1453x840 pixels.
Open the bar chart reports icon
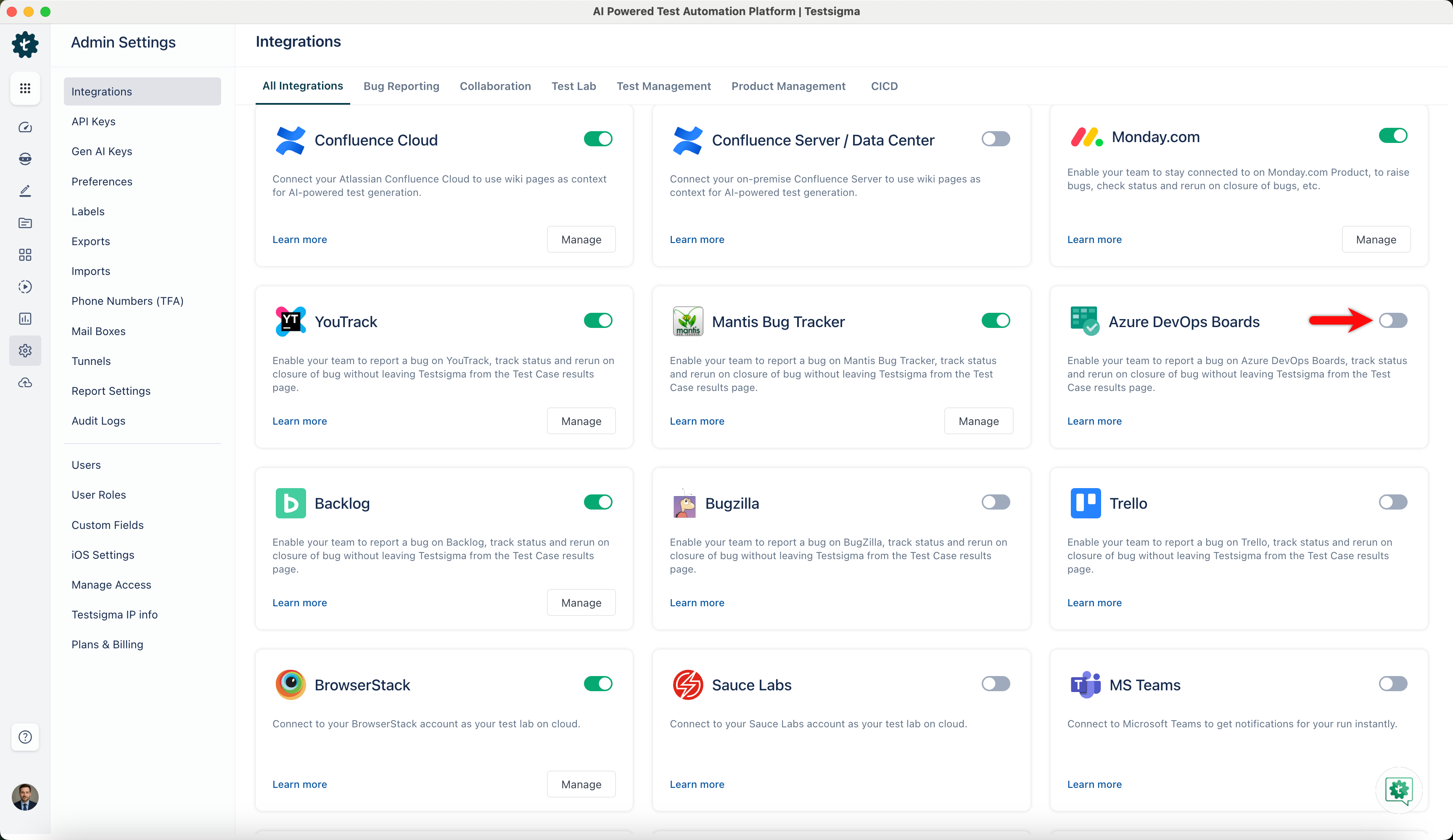tap(25, 319)
